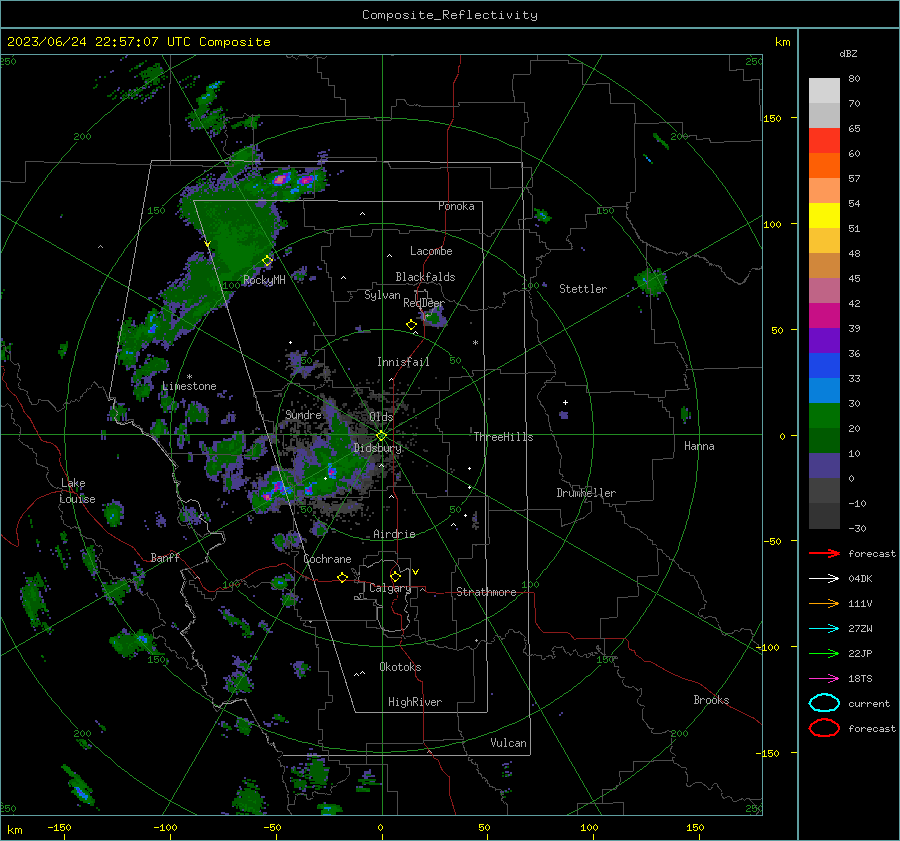Click the Banff town label
Image resolution: width=900 pixels, height=841 pixels.
165,557
